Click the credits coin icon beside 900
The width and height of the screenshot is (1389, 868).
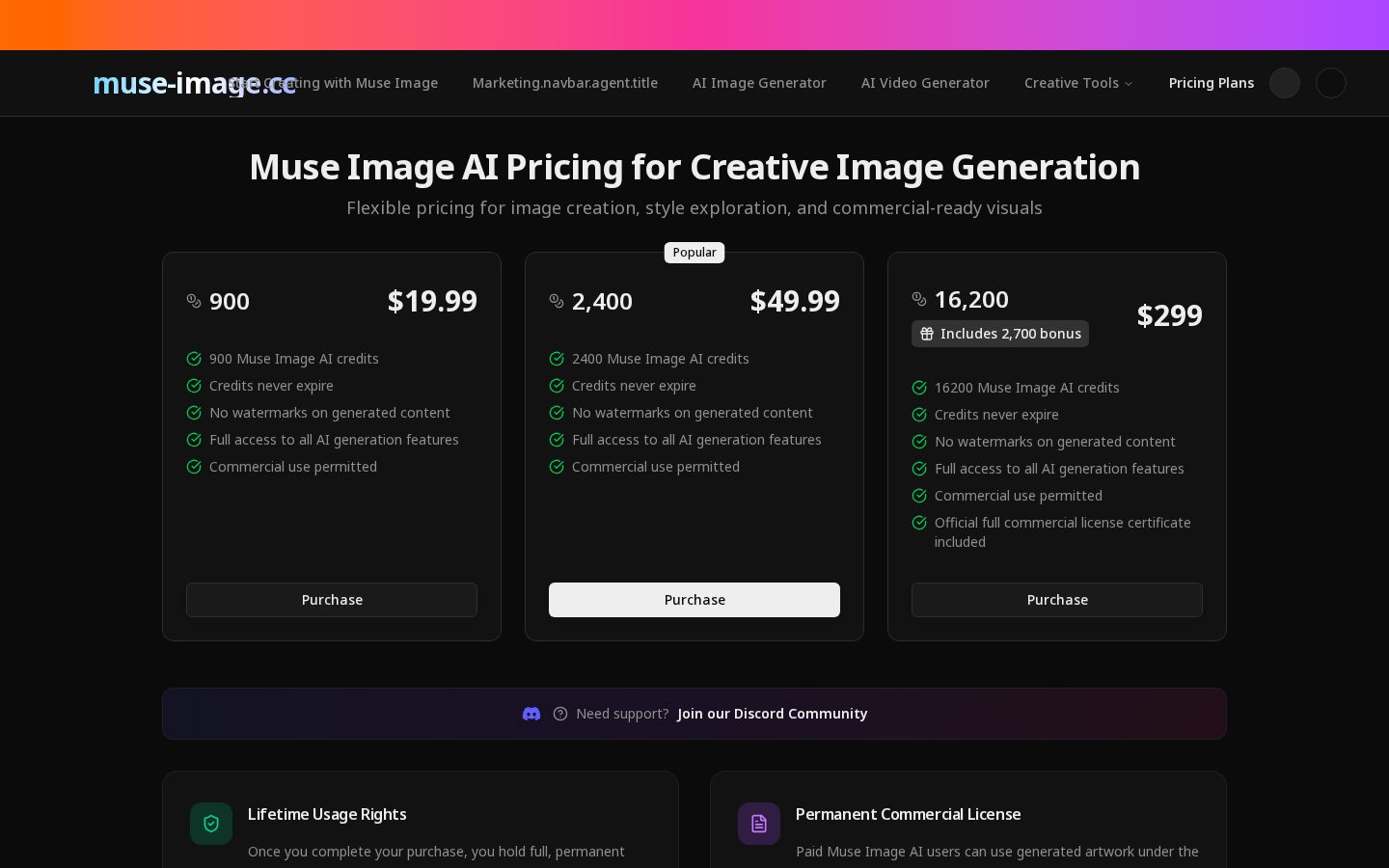194,301
